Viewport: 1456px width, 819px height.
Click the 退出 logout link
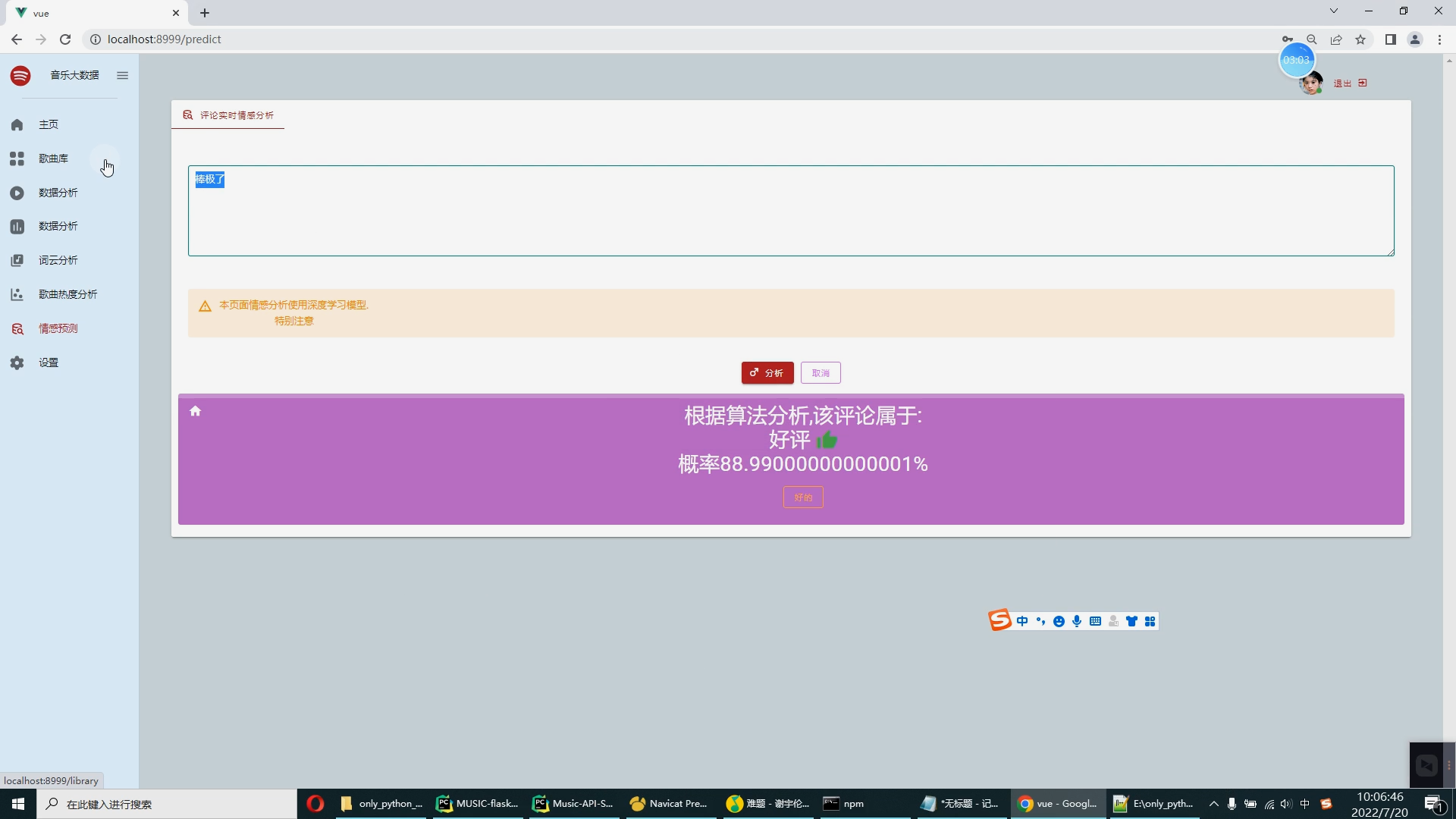click(1342, 83)
